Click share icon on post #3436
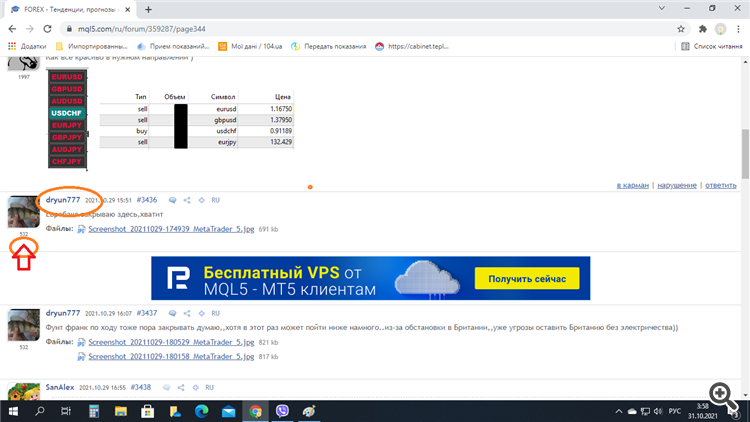Screen dimensions: 750x422 tap(187, 200)
